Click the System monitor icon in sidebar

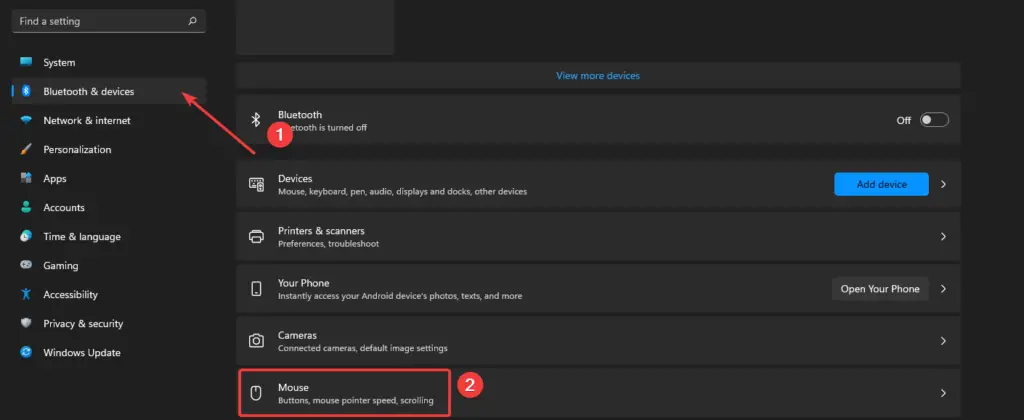(26, 62)
